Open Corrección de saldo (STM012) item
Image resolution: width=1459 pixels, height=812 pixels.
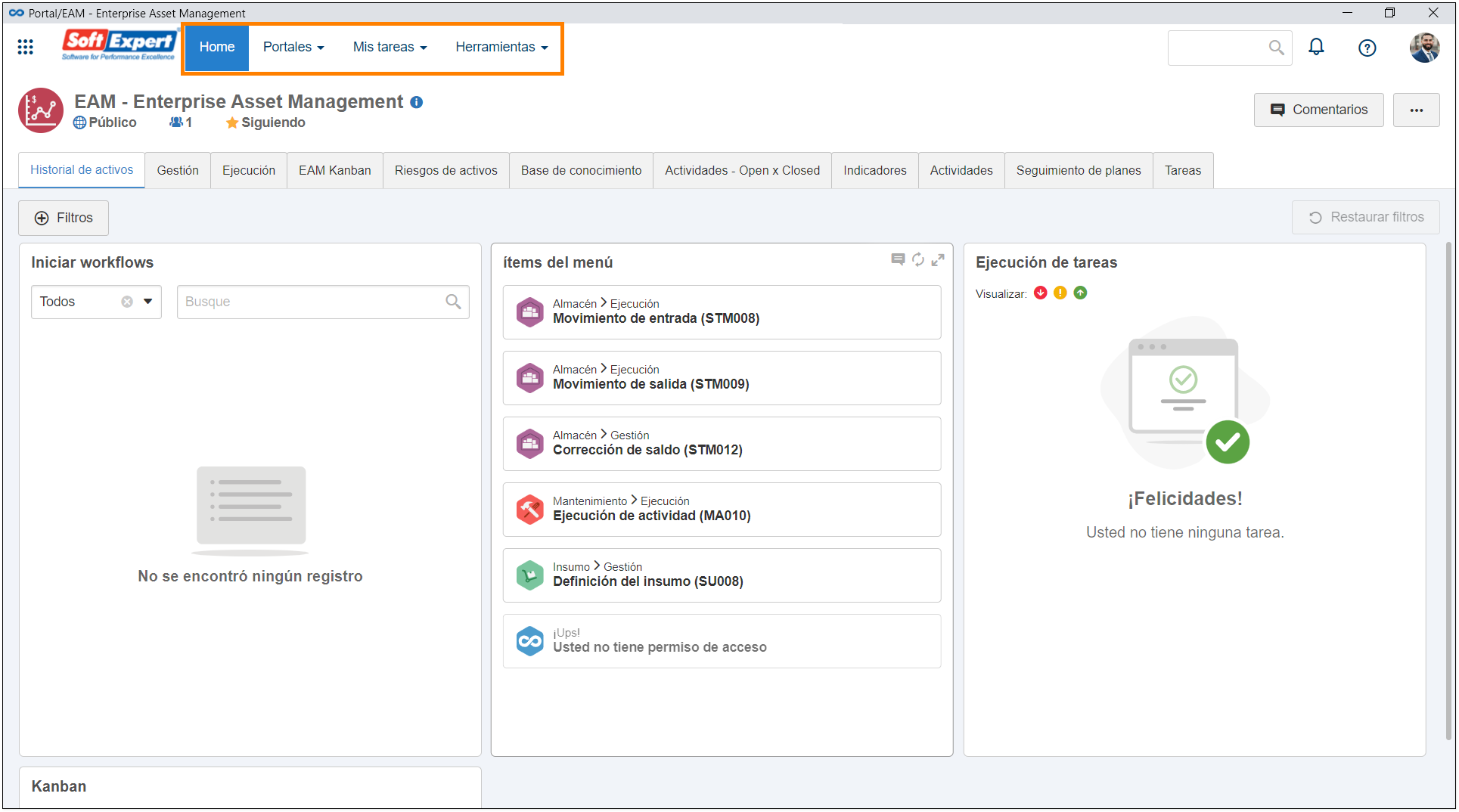click(x=722, y=444)
